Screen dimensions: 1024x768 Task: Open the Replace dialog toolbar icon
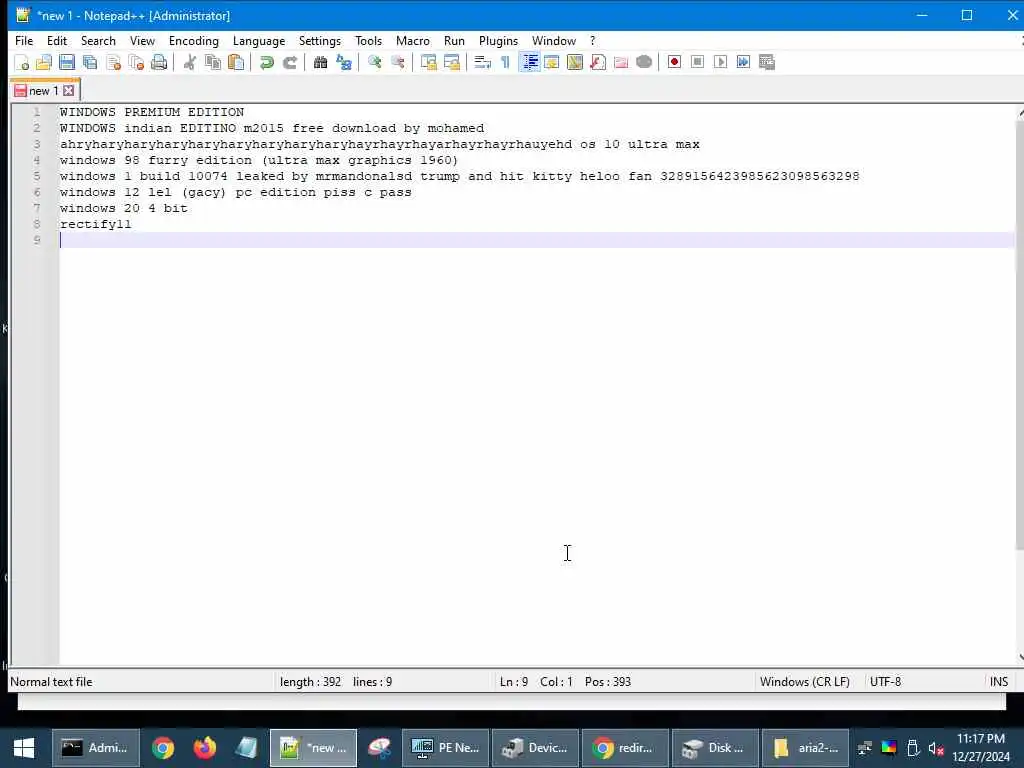pyautogui.click(x=344, y=62)
